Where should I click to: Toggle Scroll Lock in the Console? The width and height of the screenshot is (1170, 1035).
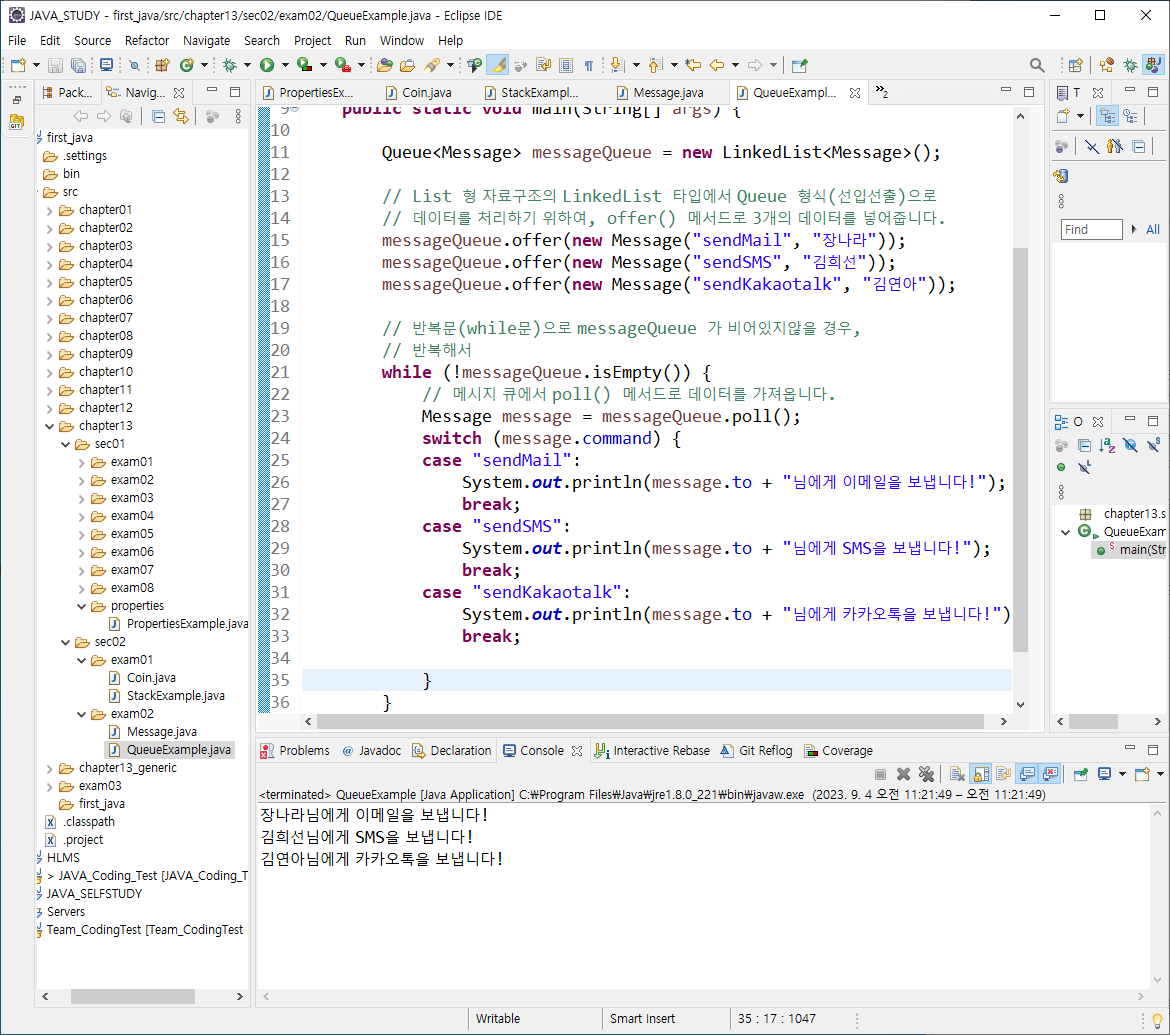[981, 774]
